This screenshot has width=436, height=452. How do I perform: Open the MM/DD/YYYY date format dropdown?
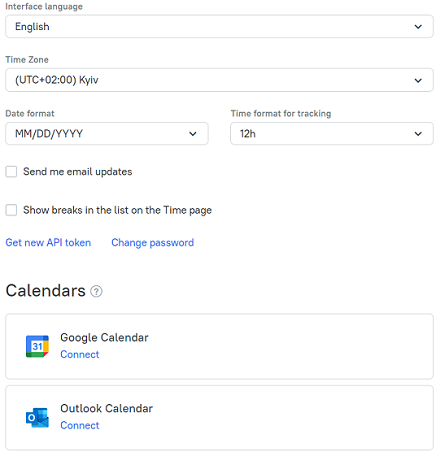click(x=107, y=134)
